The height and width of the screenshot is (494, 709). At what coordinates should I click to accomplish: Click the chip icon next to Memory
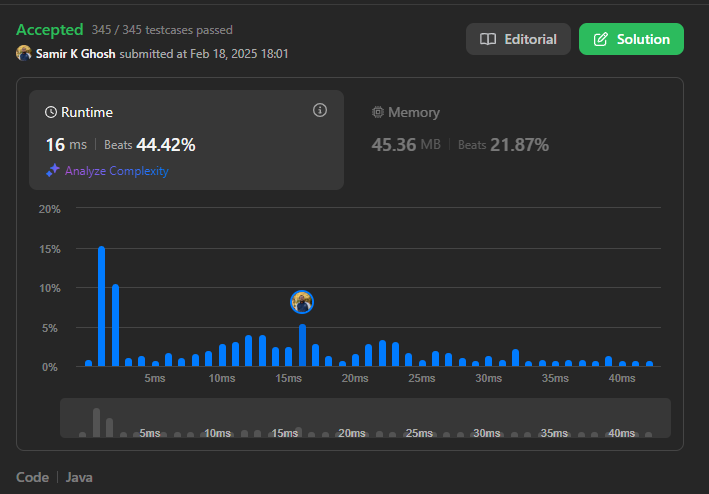pos(378,113)
